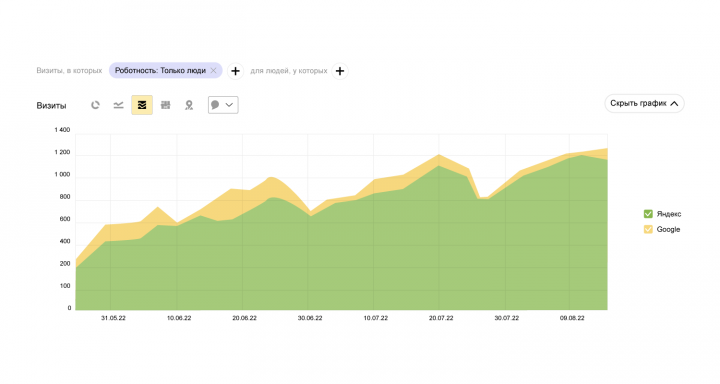Click the comment bubble icon
This screenshot has height=384, width=720.
pyautogui.click(x=215, y=105)
